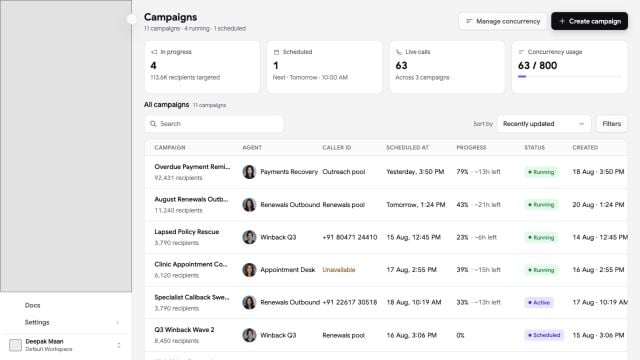Click the sidebar collapse handle
This screenshot has height=360, width=640.
click(x=131, y=19)
